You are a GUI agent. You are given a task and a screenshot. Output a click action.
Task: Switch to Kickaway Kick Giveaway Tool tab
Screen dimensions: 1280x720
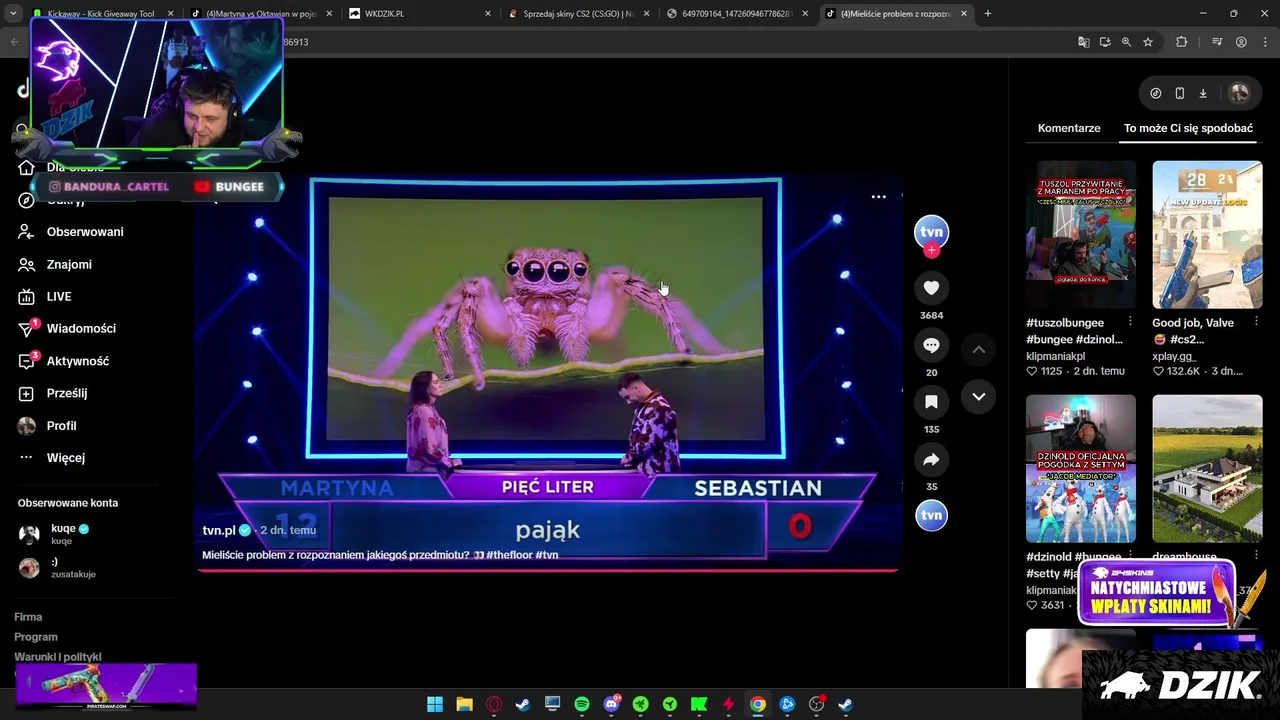pyautogui.click(x=102, y=14)
